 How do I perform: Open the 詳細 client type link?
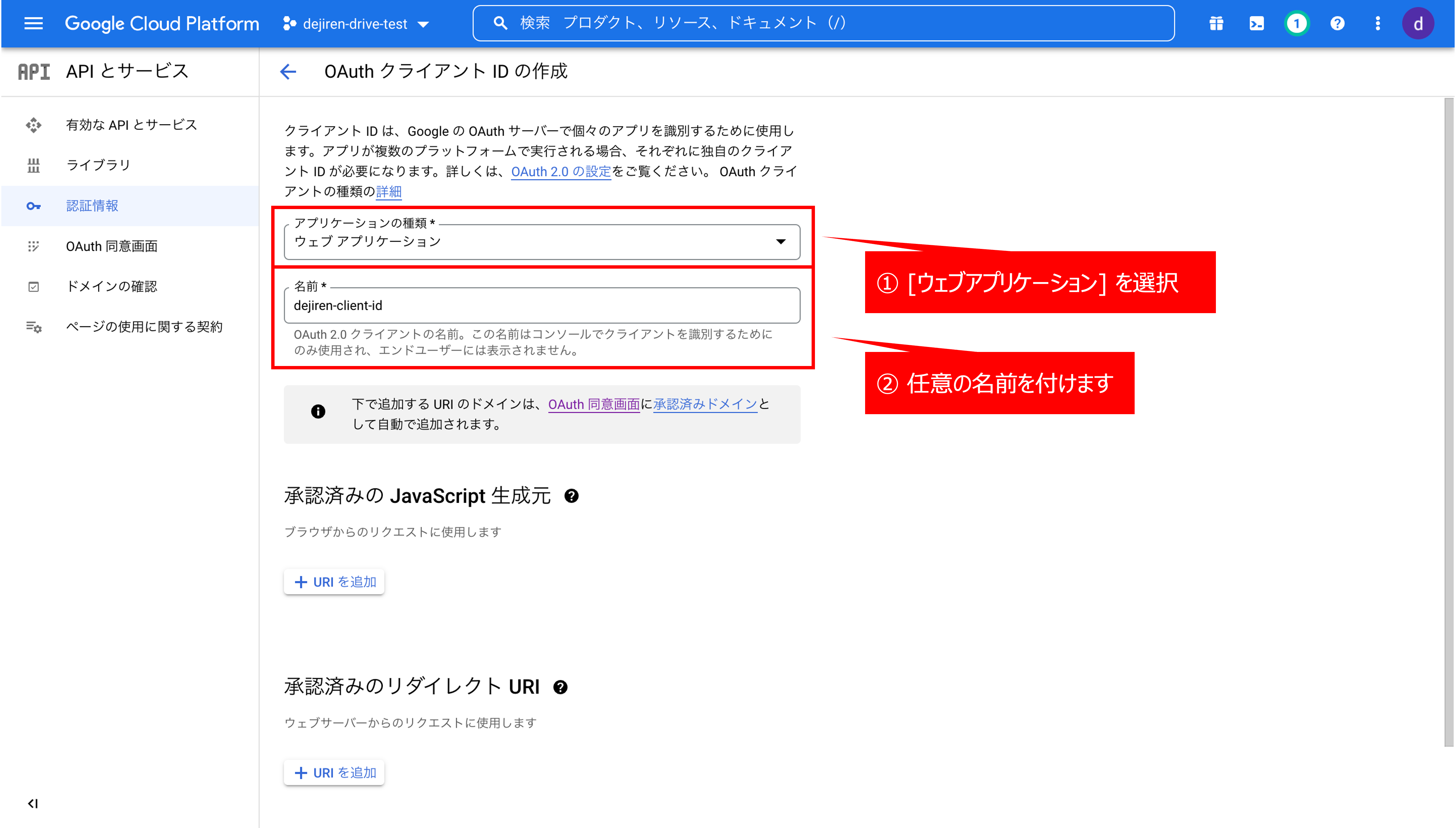tap(389, 192)
